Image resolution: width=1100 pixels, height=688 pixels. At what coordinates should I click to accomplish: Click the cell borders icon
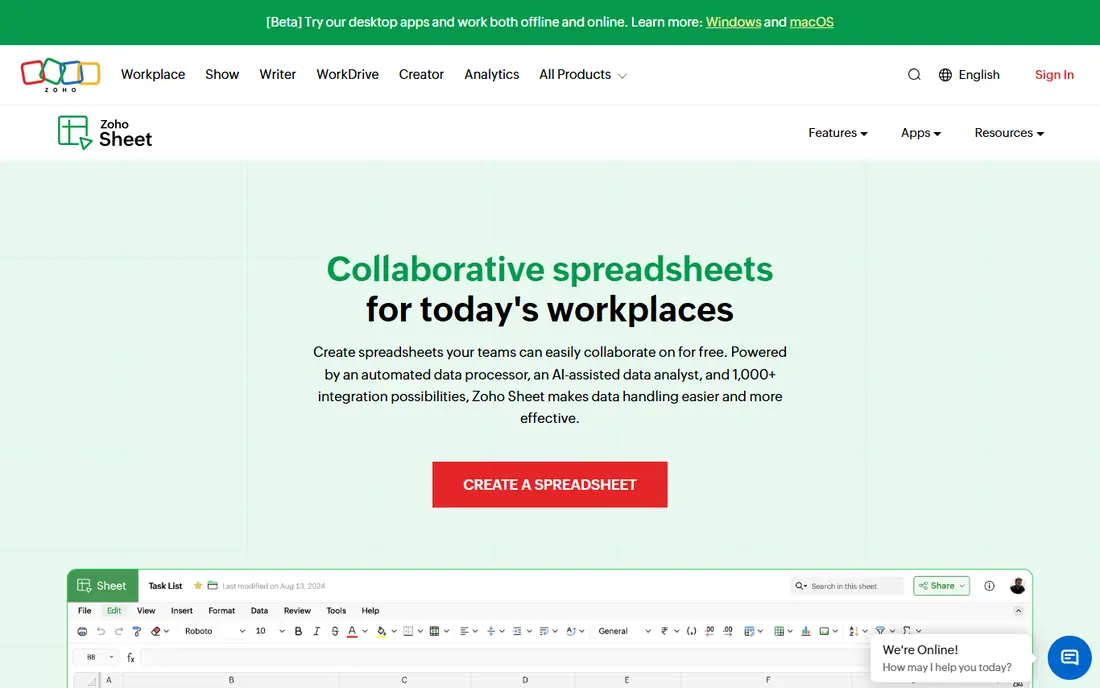point(408,631)
